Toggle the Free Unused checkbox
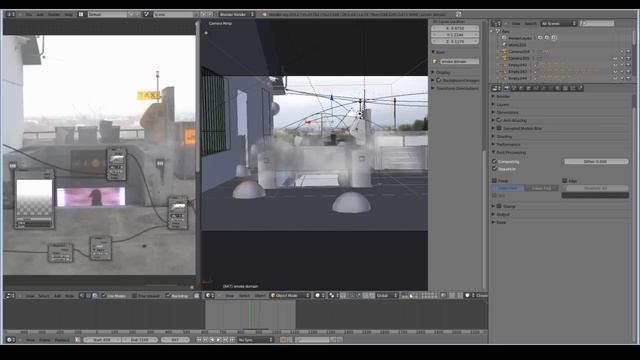Screen dimensions: 640x360 click(134, 296)
